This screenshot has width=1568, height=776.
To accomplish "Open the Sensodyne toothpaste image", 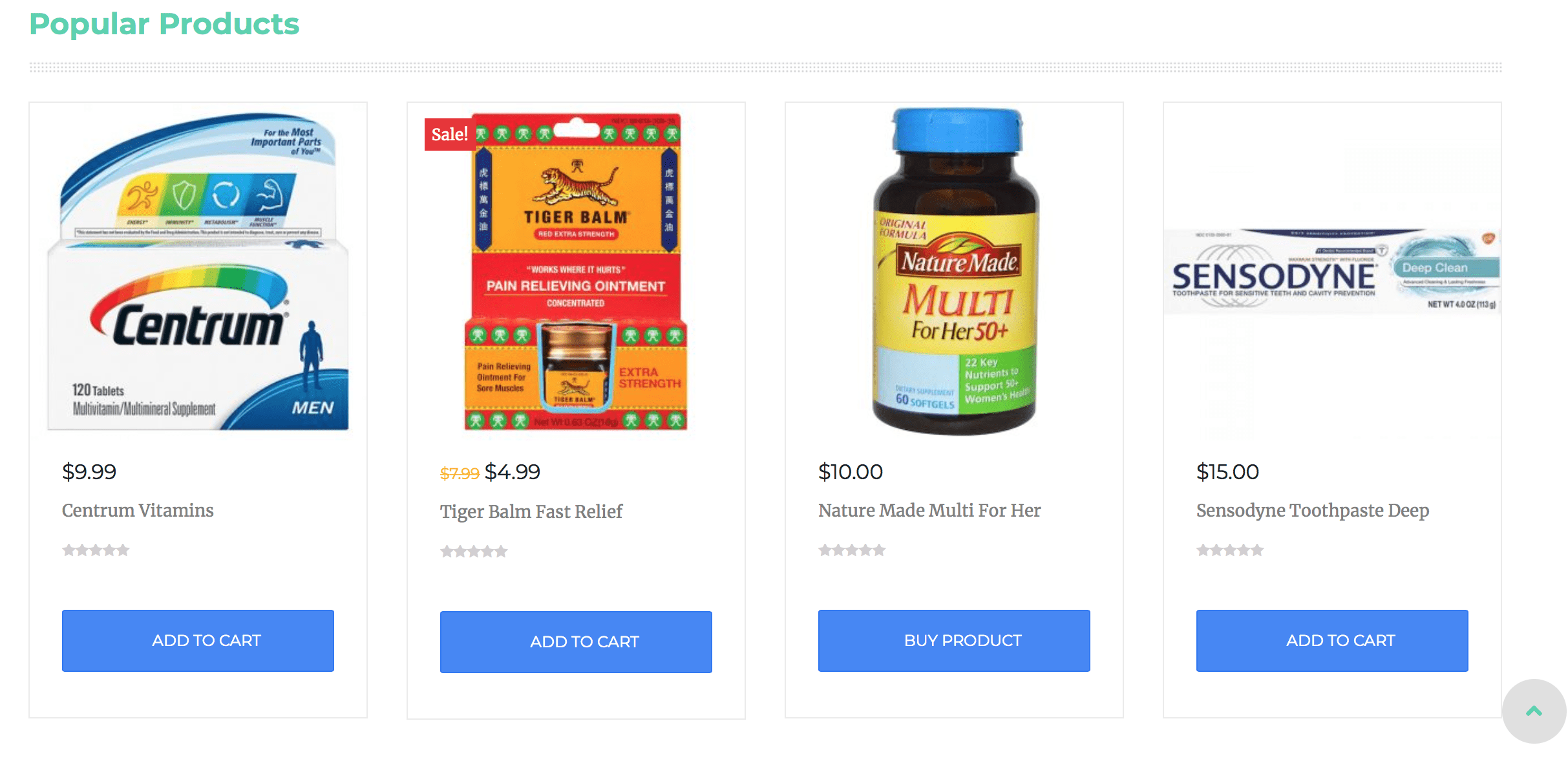I will [1332, 272].
